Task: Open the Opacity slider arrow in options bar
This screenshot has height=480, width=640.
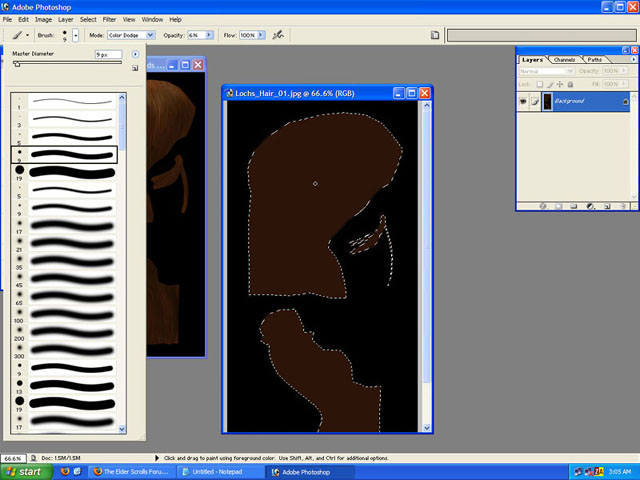Action: (x=209, y=35)
